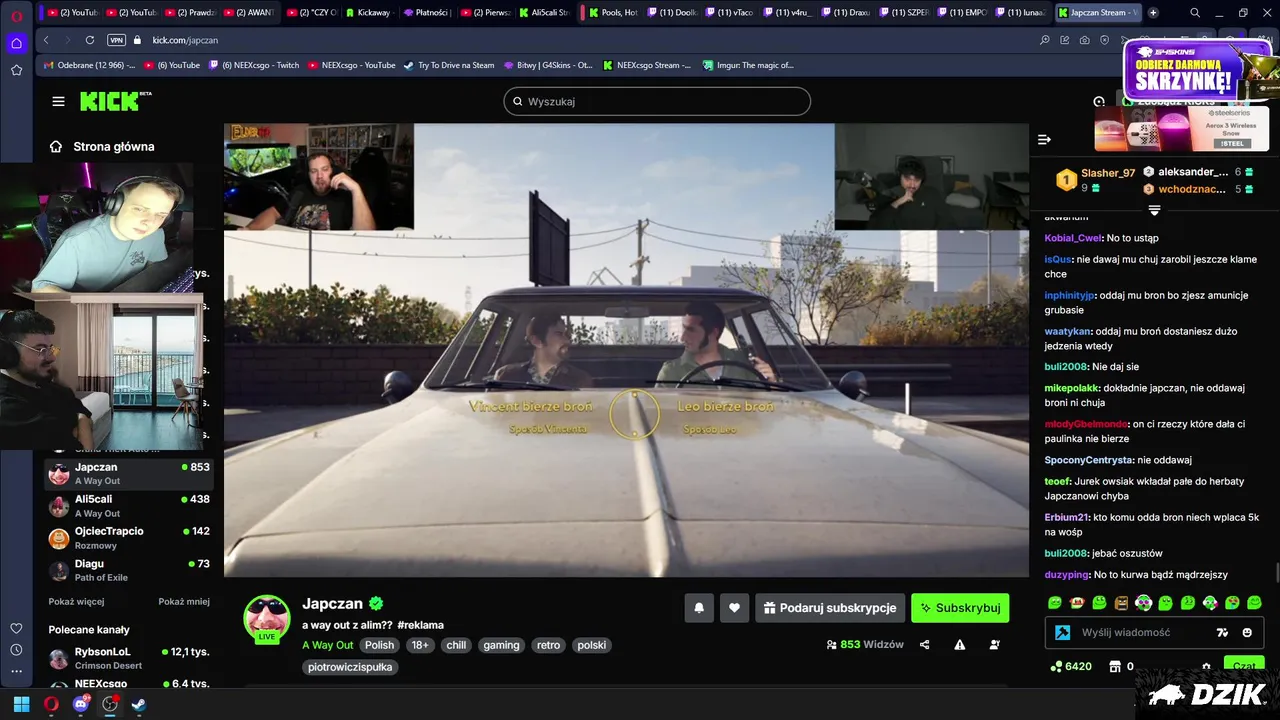The height and width of the screenshot is (720, 1280).
Task: Click the blue hammer badge in chat input
Action: tap(1063, 632)
